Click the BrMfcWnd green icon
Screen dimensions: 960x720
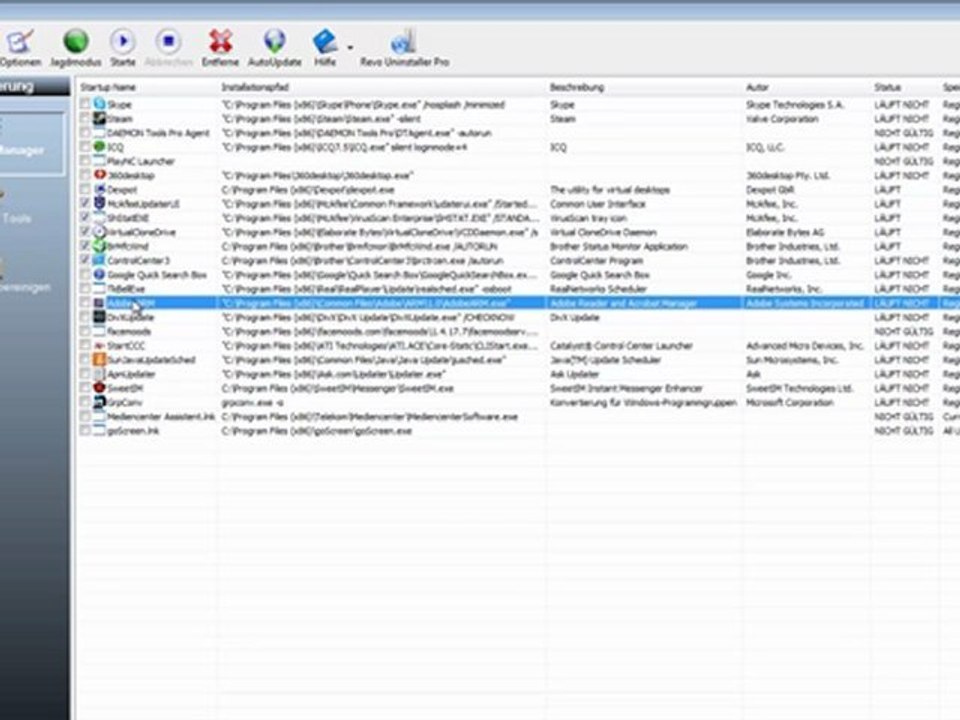pyautogui.click(x=99, y=246)
